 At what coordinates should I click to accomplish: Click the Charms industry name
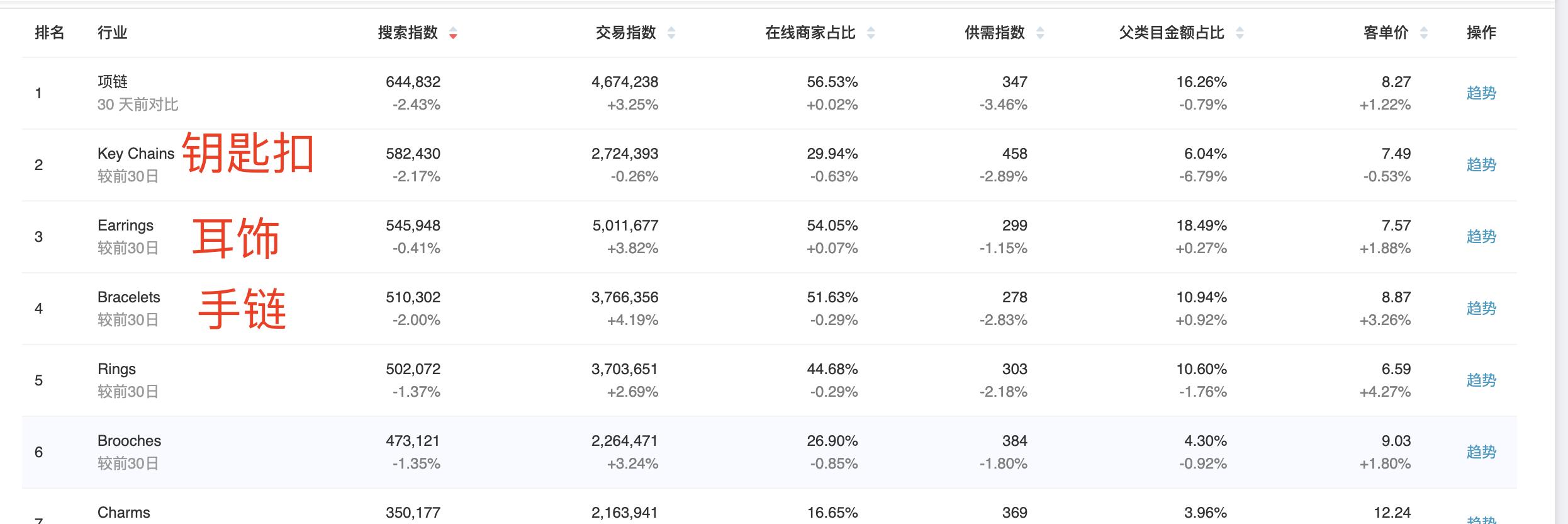[124, 512]
